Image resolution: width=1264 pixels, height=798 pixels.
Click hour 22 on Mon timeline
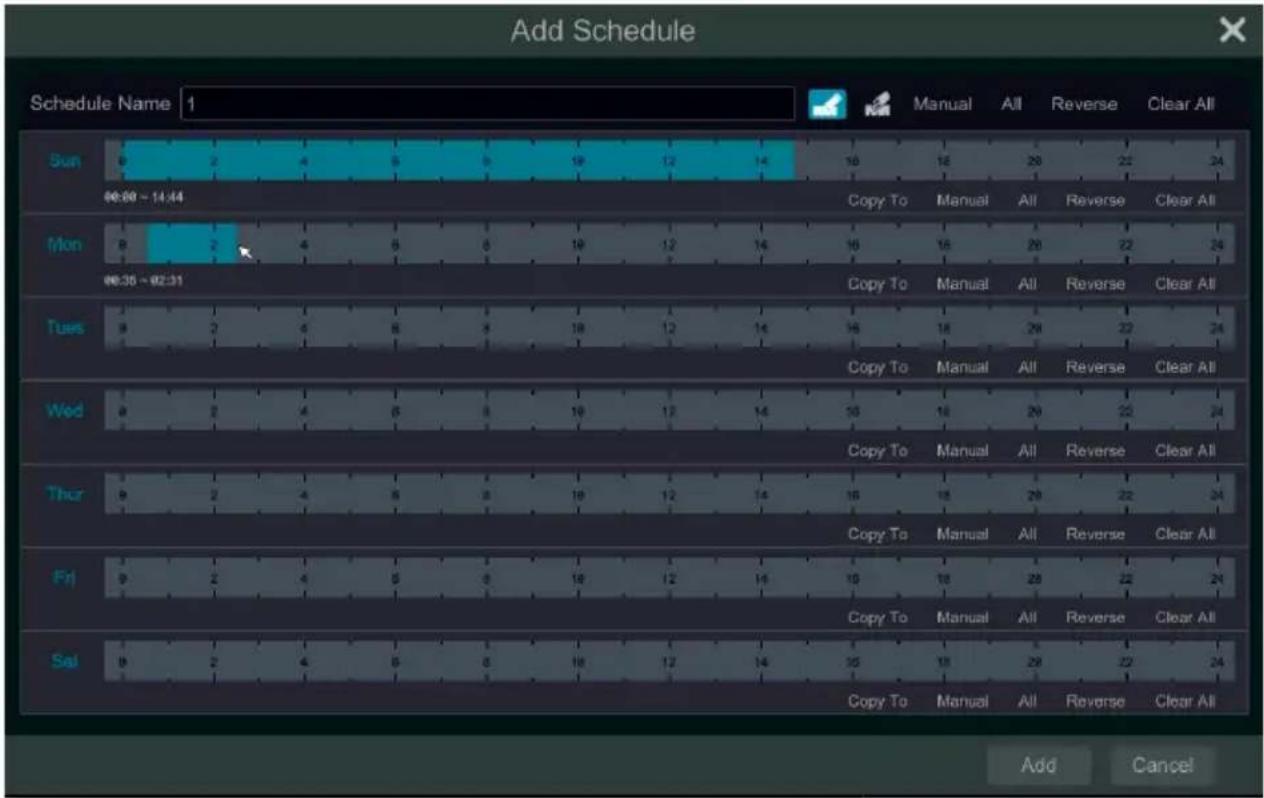(1126, 243)
